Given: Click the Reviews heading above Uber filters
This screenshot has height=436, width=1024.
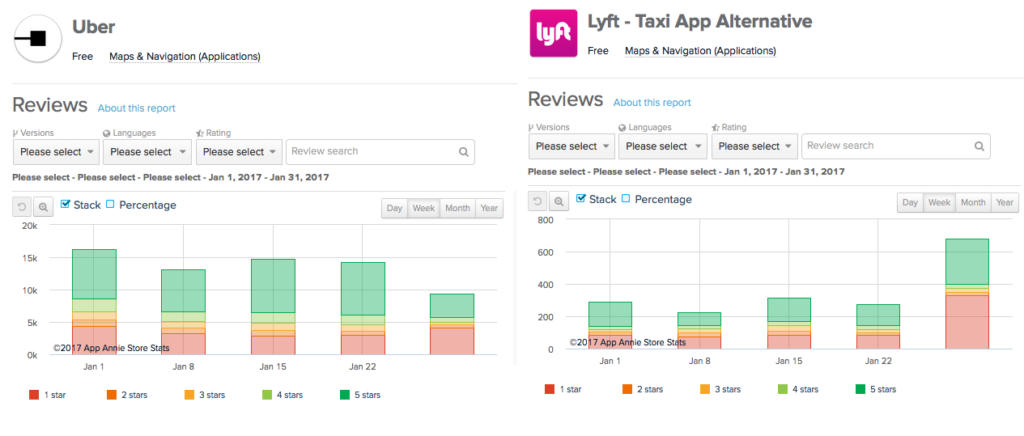Looking at the screenshot, I should click(50, 105).
